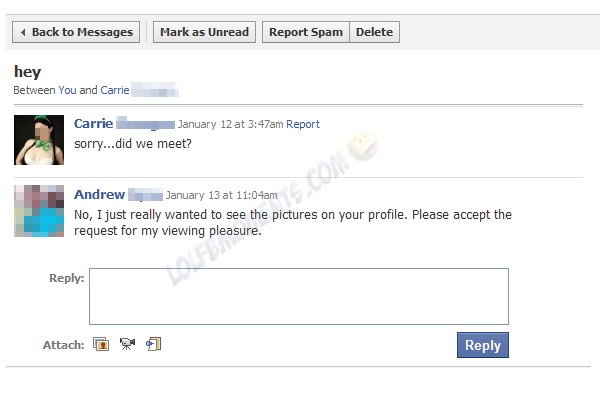Attach a photo to the reply
The width and height of the screenshot is (600, 400).
pos(101,345)
